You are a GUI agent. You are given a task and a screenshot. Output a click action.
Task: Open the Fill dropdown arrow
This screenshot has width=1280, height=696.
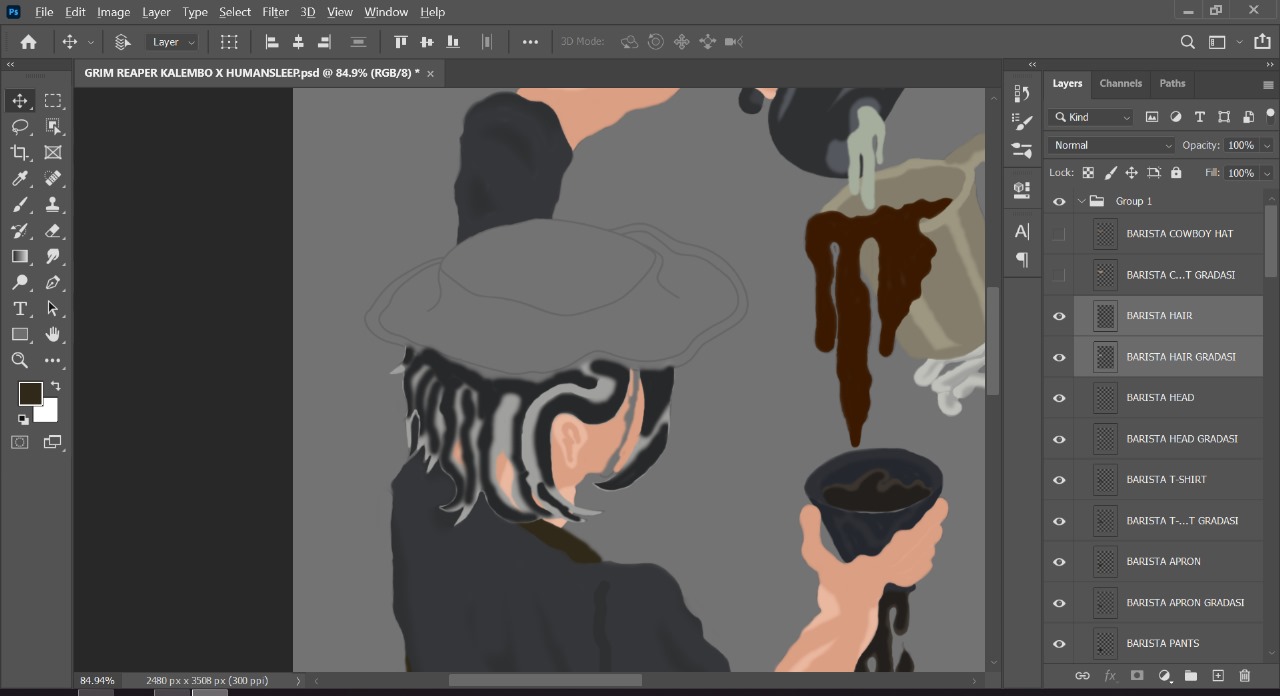pos(1267,173)
